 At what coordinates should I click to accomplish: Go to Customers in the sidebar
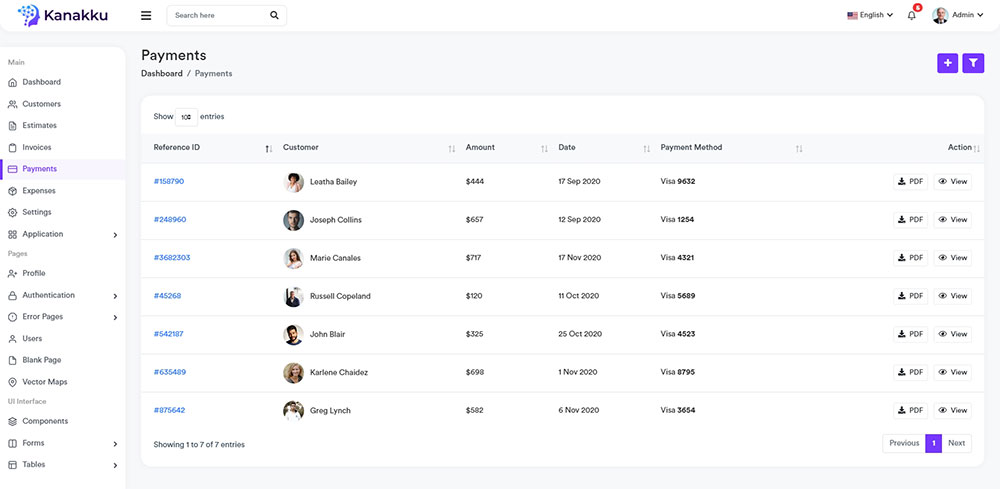(x=41, y=104)
